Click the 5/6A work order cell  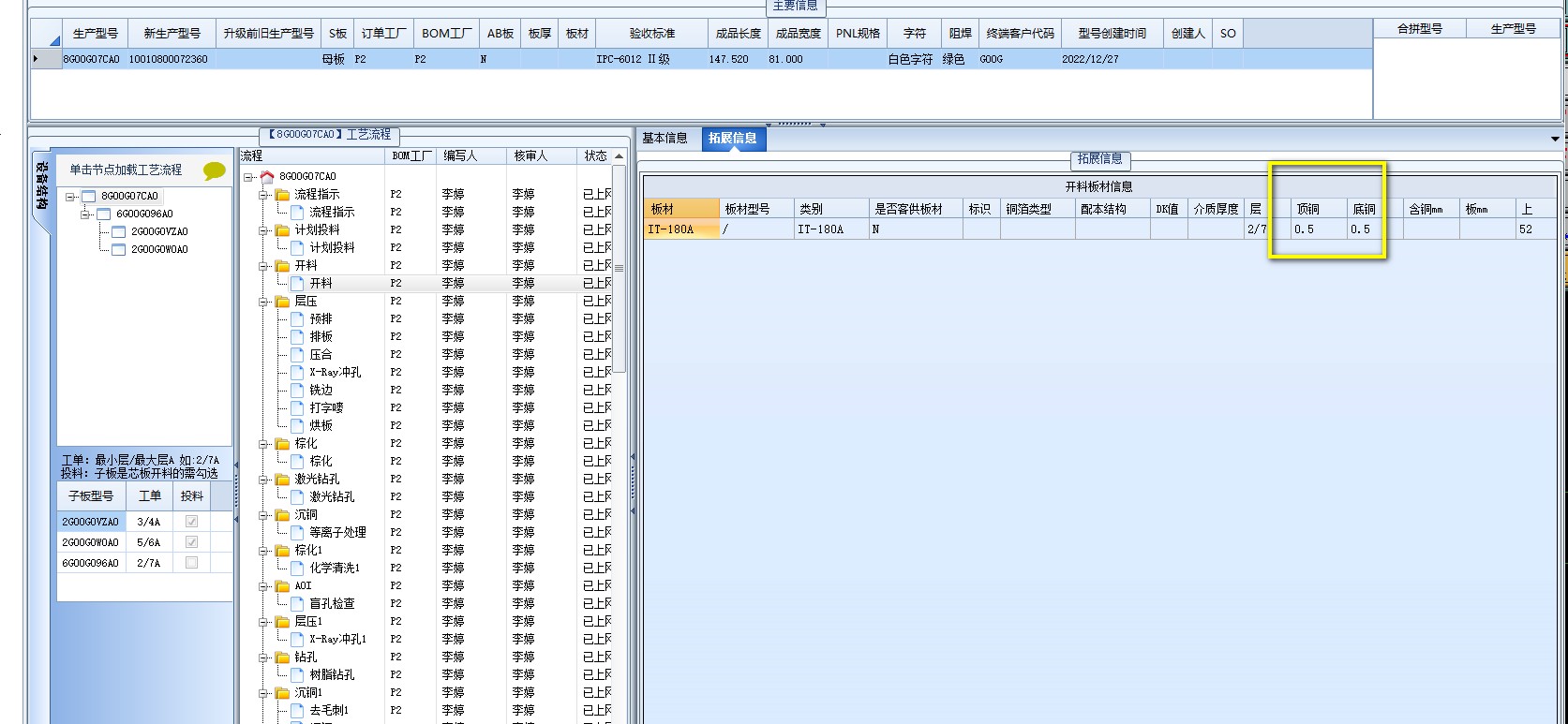(149, 542)
